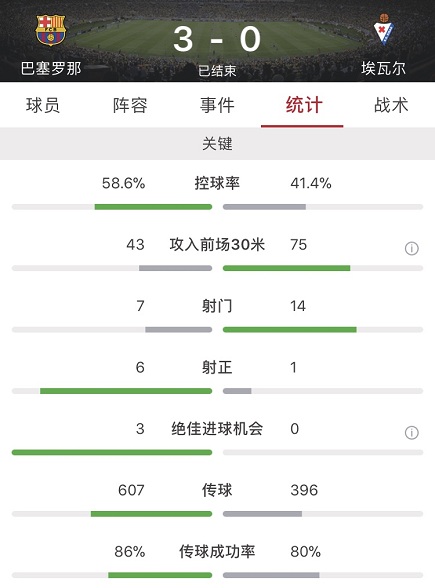Open the 事件 tab
Screen dimensions: 435x588
[x=217, y=105]
